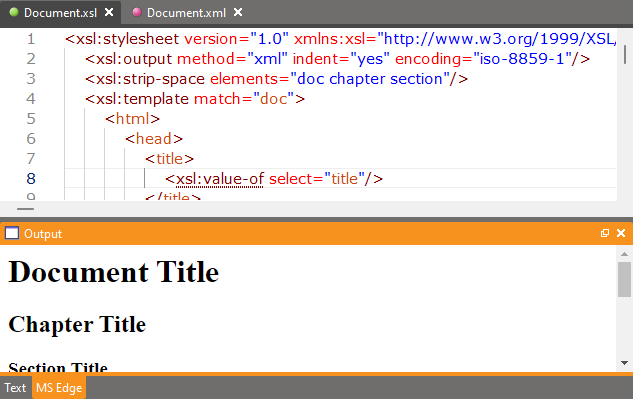Click the indent="yes" attribute

341,59
